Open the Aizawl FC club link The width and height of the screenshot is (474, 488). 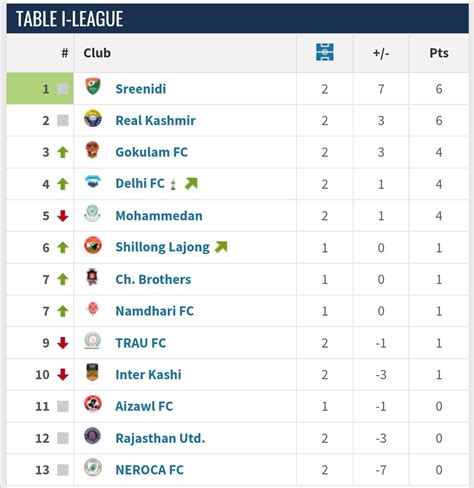pyautogui.click(x=144, y=406)
